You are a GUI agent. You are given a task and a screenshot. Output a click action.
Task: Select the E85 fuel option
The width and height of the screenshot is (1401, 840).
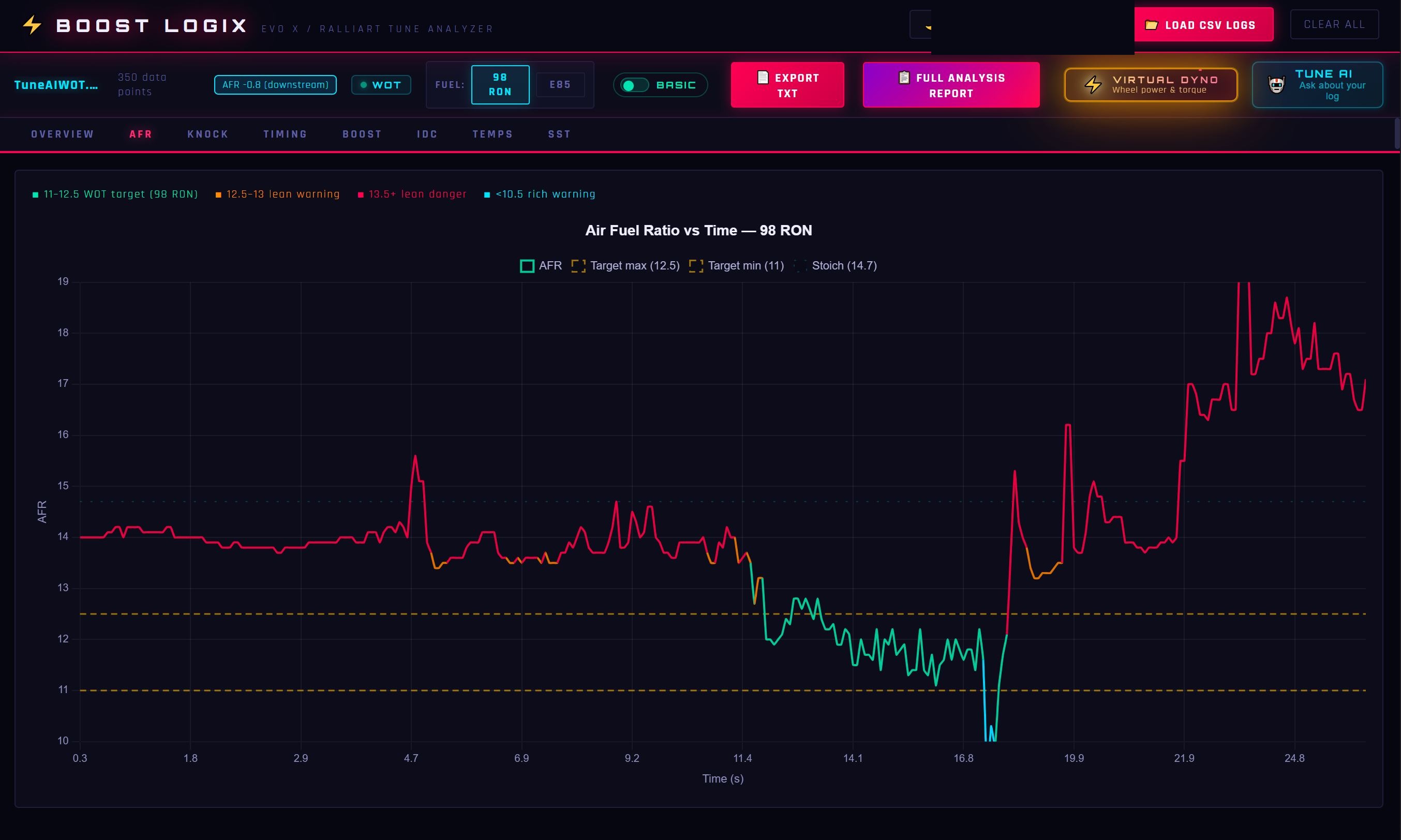(x=560, y=84)
